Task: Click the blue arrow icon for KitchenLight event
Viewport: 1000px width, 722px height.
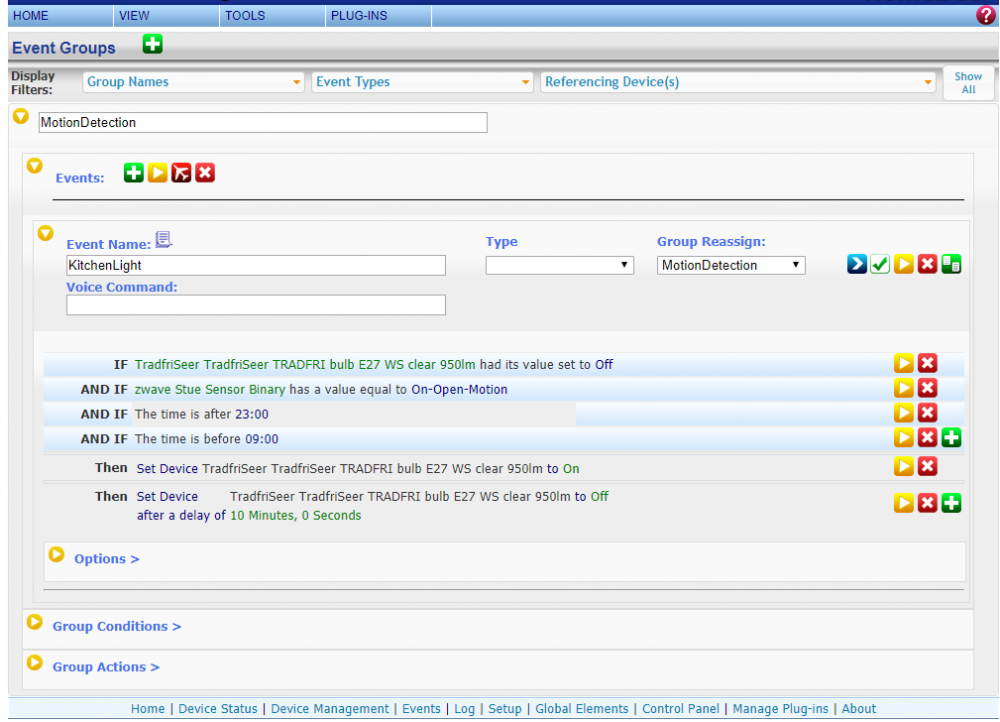Action: click(857, 265)
